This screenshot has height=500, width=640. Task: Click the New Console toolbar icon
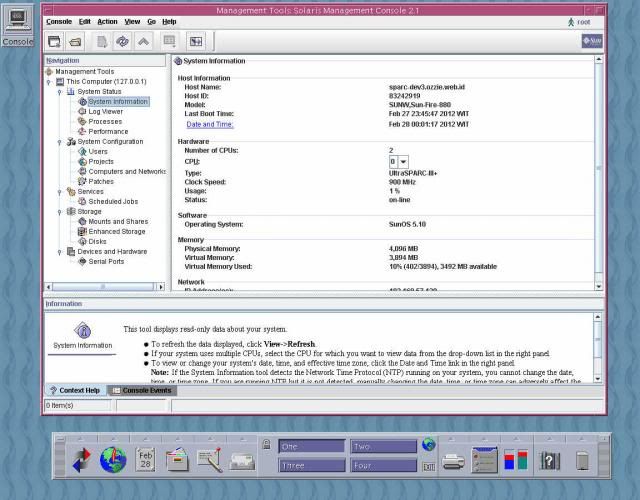coord(54,41)
